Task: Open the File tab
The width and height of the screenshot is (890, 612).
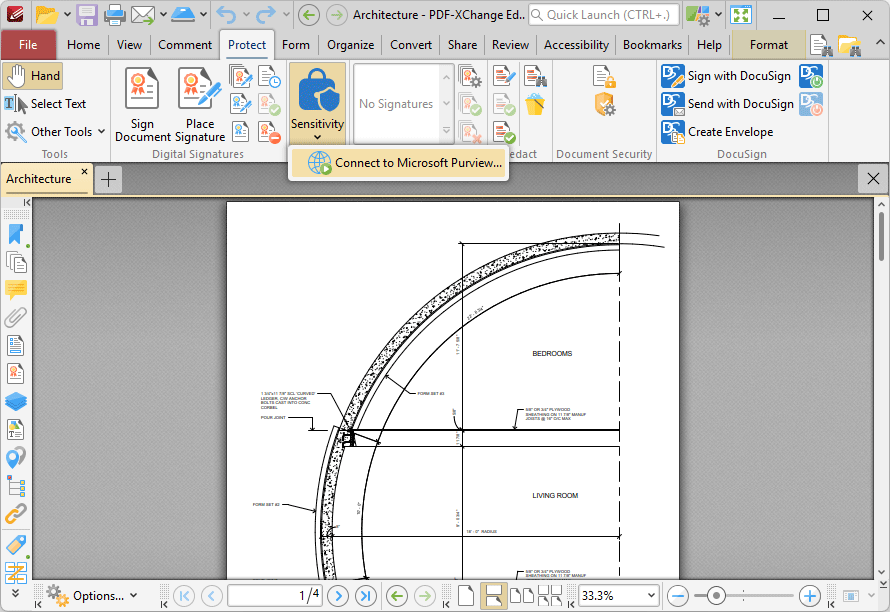Action: [28, 45]
